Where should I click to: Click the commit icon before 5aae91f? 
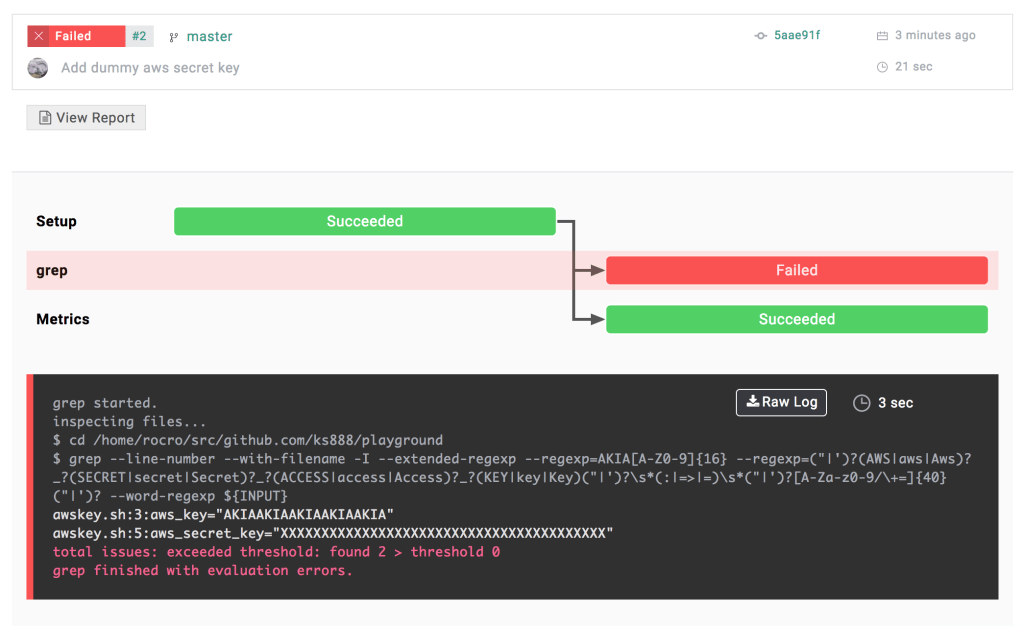[x=760, y=36]
